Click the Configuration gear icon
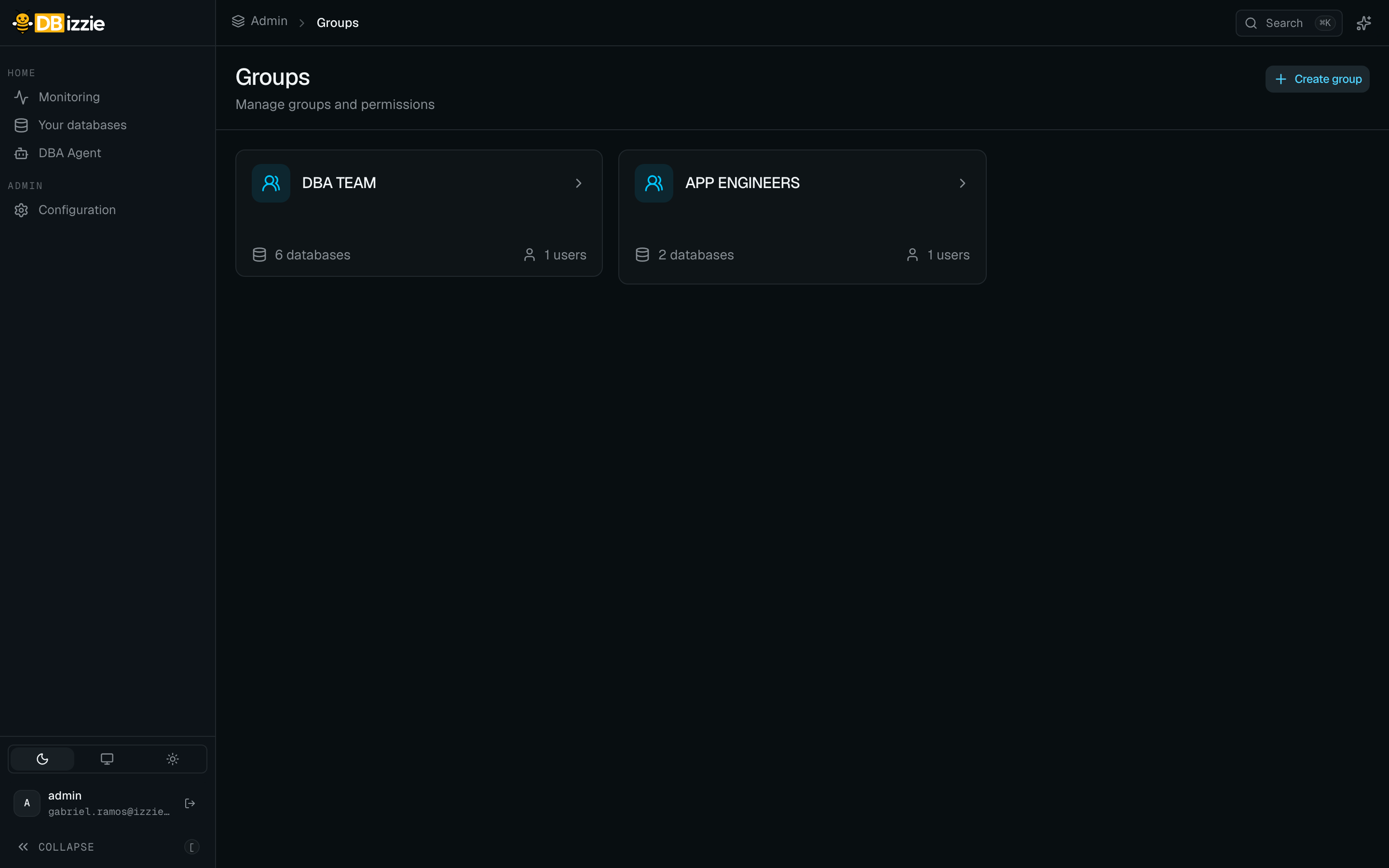Viewport: 1389px width, 868px height. [21, 210]
